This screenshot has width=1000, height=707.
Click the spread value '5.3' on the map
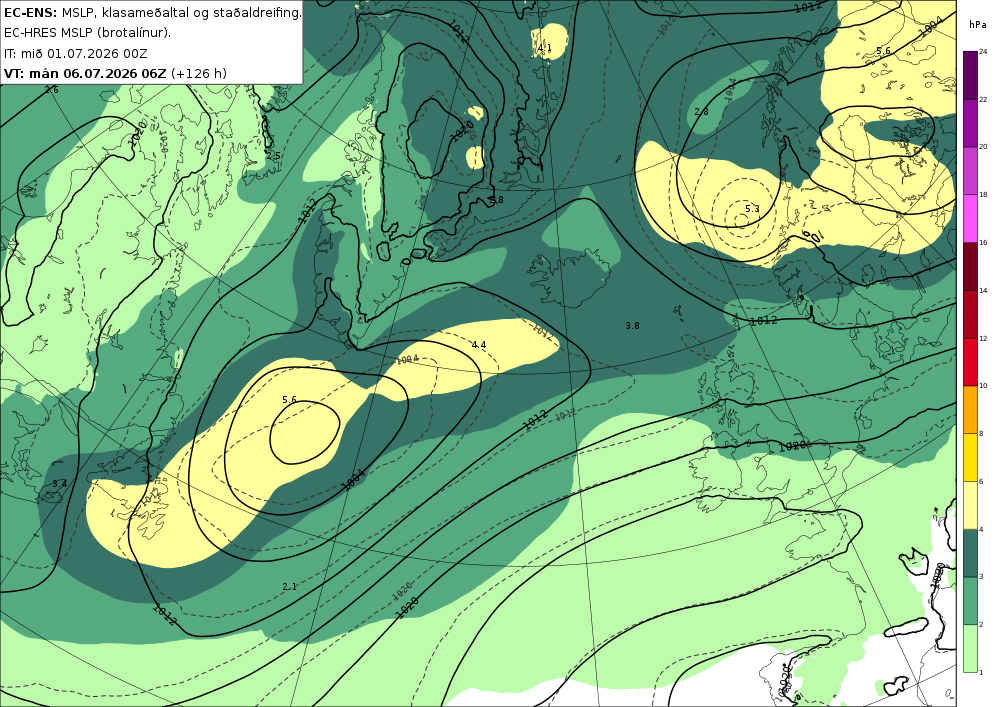click(752, 208)
